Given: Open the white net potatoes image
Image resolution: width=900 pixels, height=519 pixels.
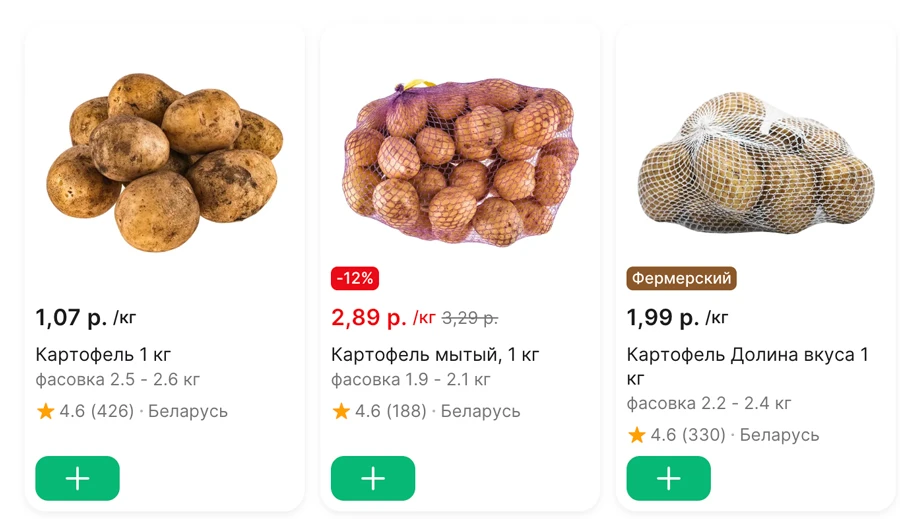Looking at the screenshot, I should point(756,162).
